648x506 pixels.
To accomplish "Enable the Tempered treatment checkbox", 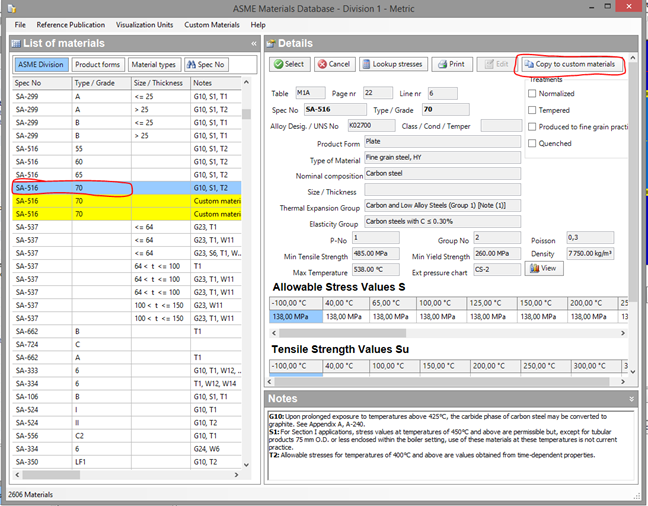I will pyautogui.click(x=532, y=110).
